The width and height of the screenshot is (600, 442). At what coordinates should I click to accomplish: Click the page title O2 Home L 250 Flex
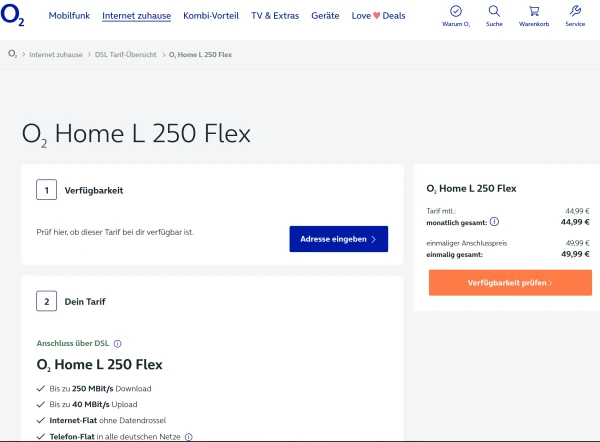coord(136,134)
